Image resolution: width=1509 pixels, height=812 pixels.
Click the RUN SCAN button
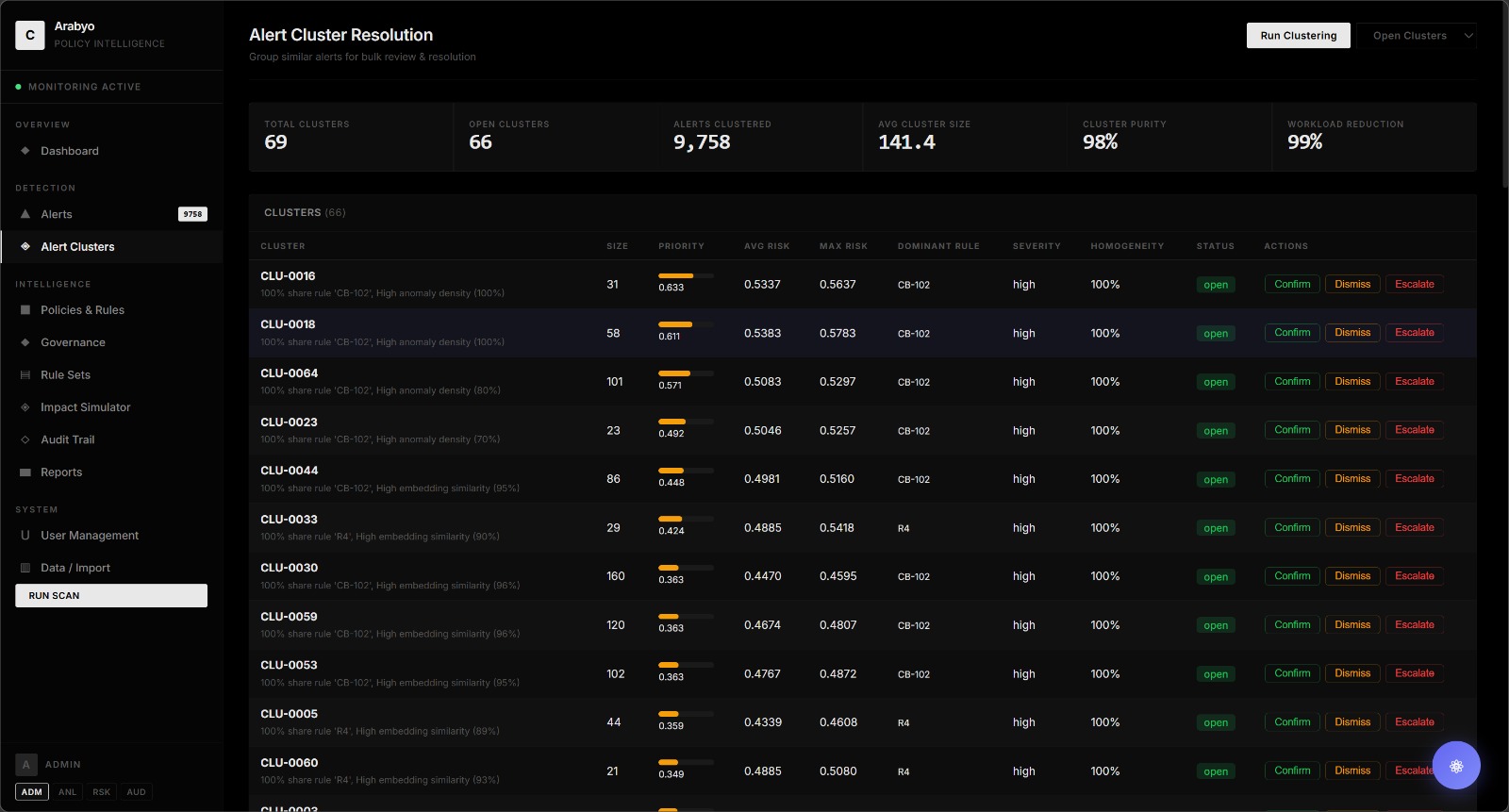coord(111,596)
